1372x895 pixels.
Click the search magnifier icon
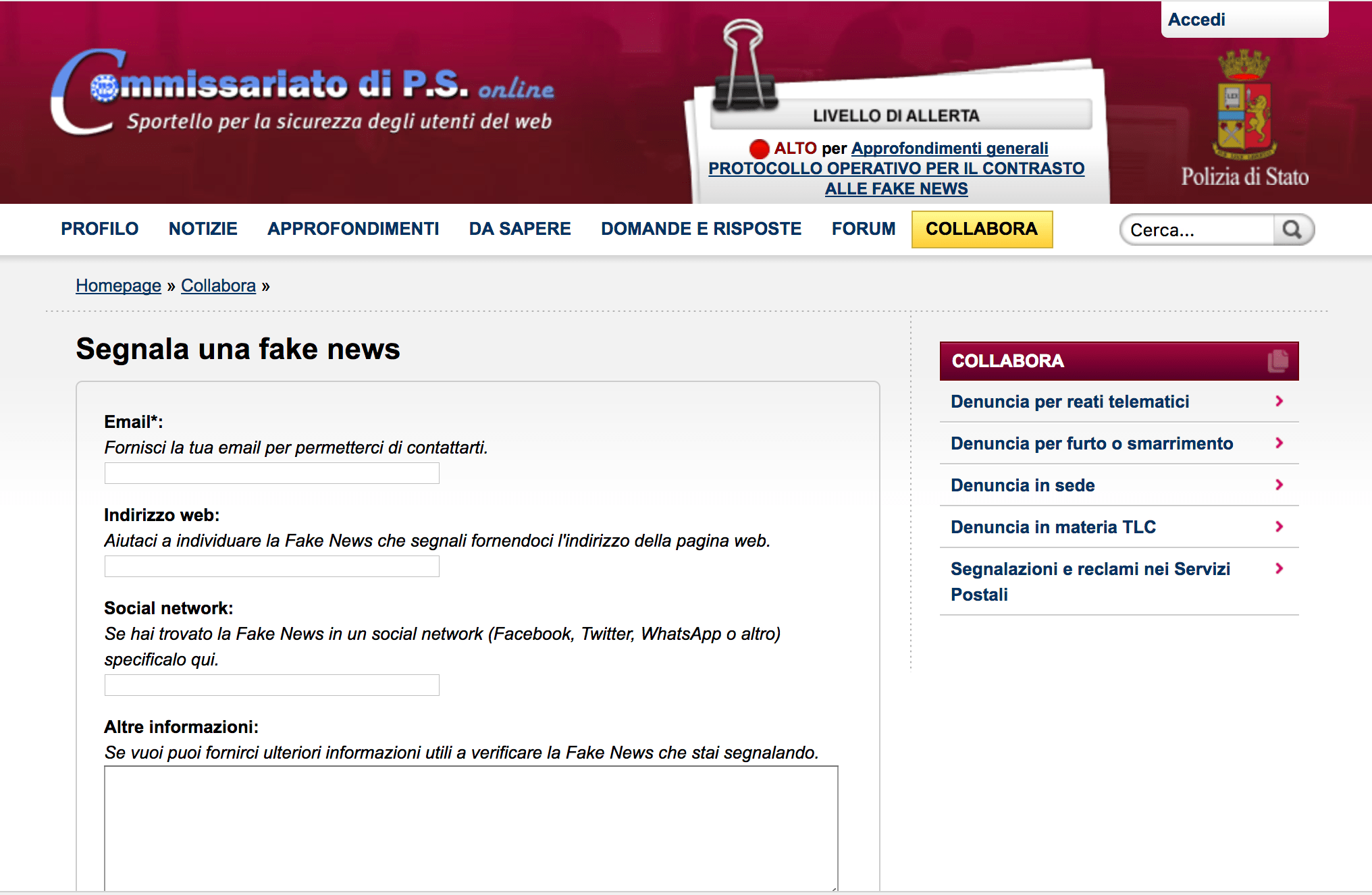[x=1292, y=229]
